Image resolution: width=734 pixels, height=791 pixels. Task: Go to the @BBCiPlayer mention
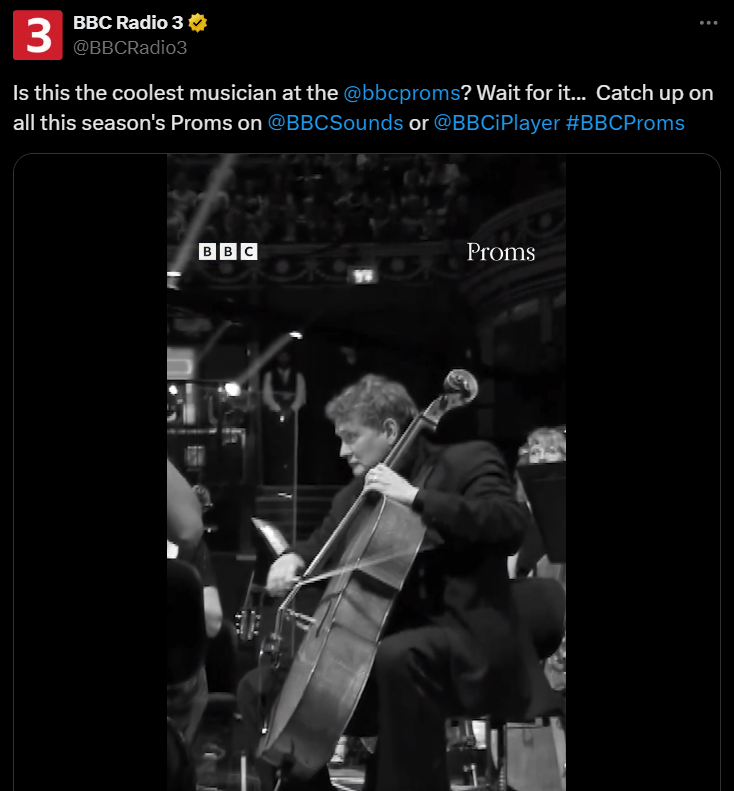point(496,123)
